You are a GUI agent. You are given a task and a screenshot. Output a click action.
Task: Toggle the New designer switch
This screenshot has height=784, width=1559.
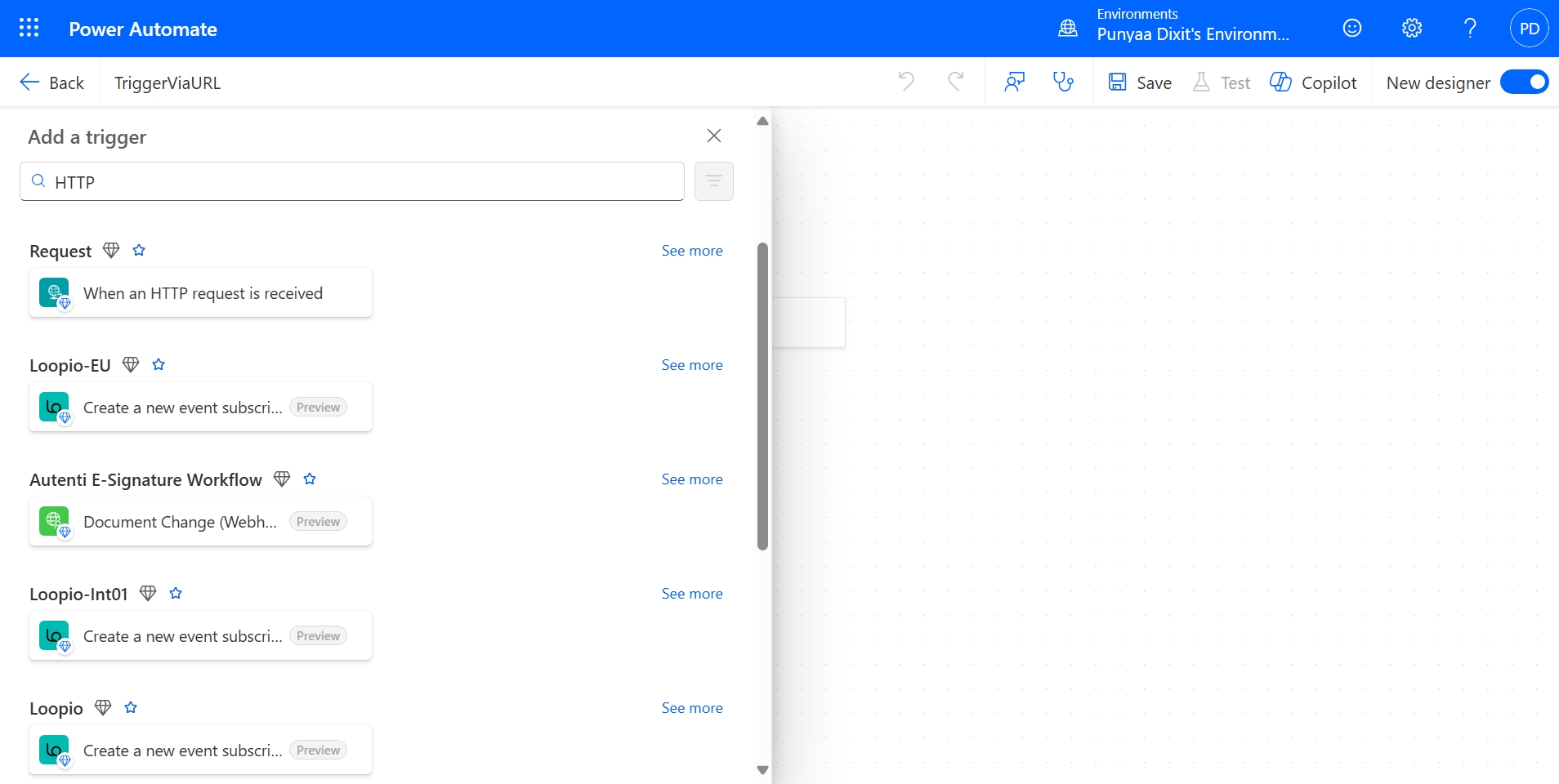click(1524, 82)
